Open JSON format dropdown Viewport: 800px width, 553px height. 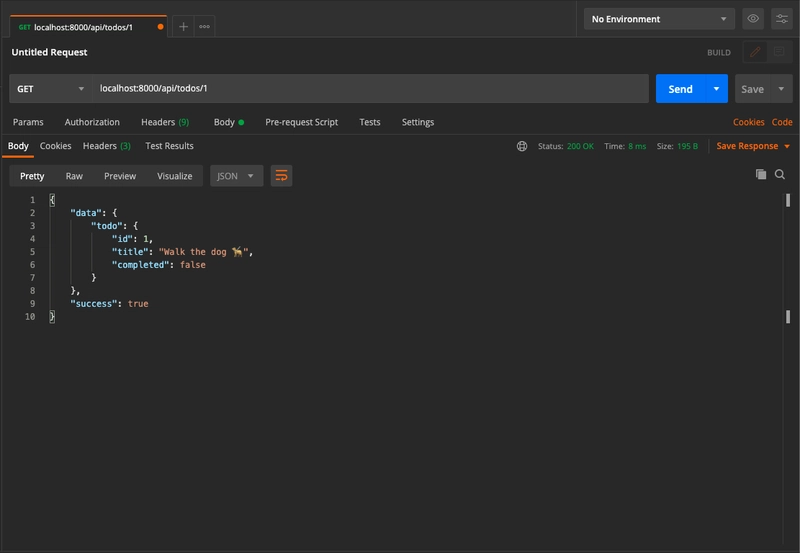[236, 176]
